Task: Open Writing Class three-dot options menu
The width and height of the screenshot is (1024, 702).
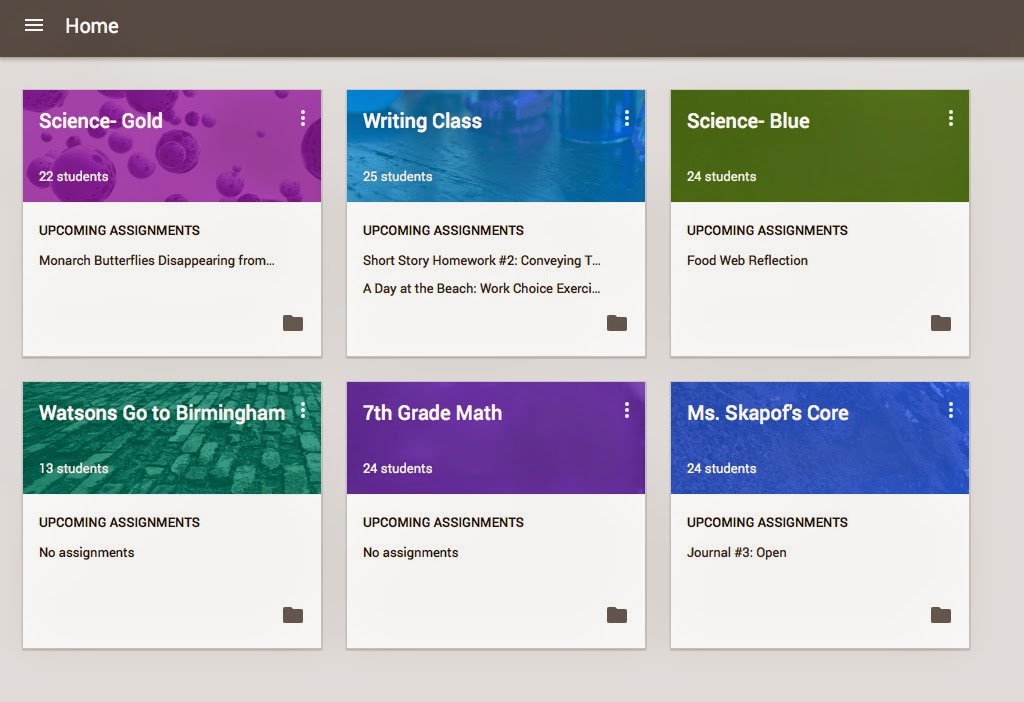Action: [627, 119]
